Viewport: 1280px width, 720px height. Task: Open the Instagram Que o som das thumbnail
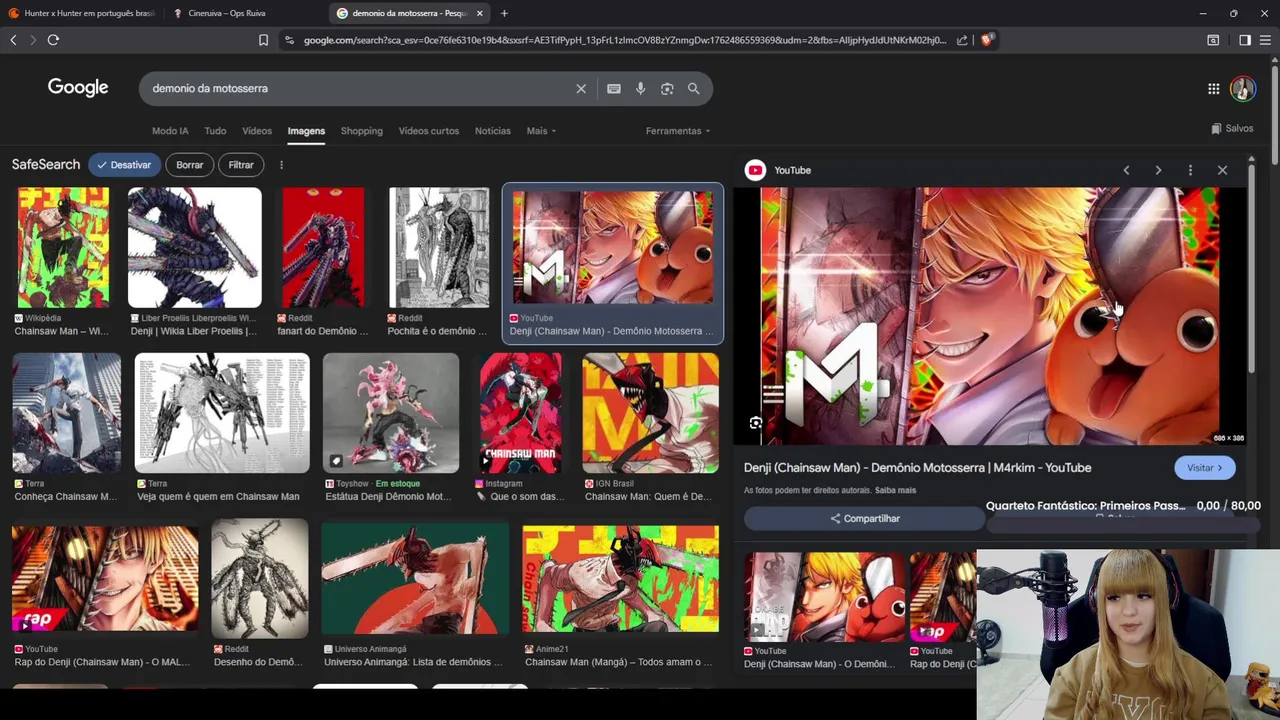(520, 413)
